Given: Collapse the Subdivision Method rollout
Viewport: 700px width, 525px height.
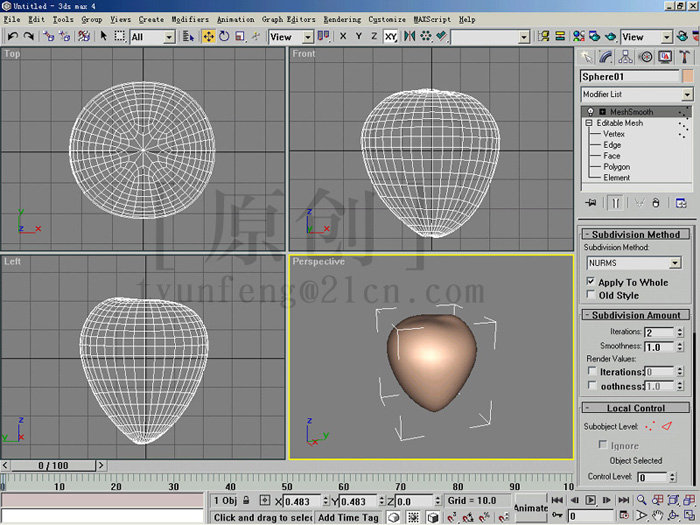Looking at the screenshot, I should (x=636, y=234).
